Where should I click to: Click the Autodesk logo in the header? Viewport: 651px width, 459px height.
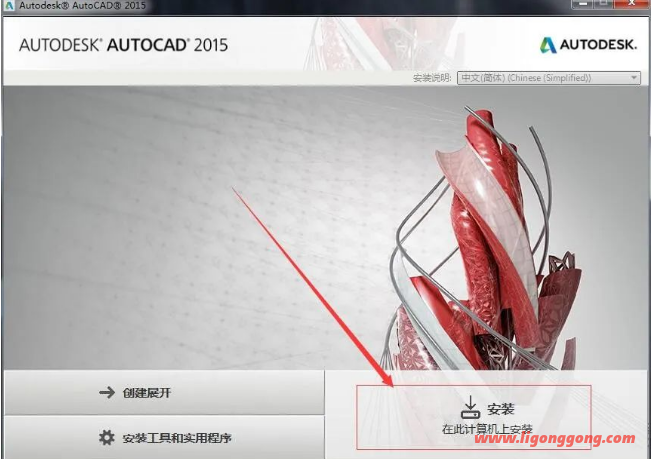pyautogui.click(x=588, y=45)
